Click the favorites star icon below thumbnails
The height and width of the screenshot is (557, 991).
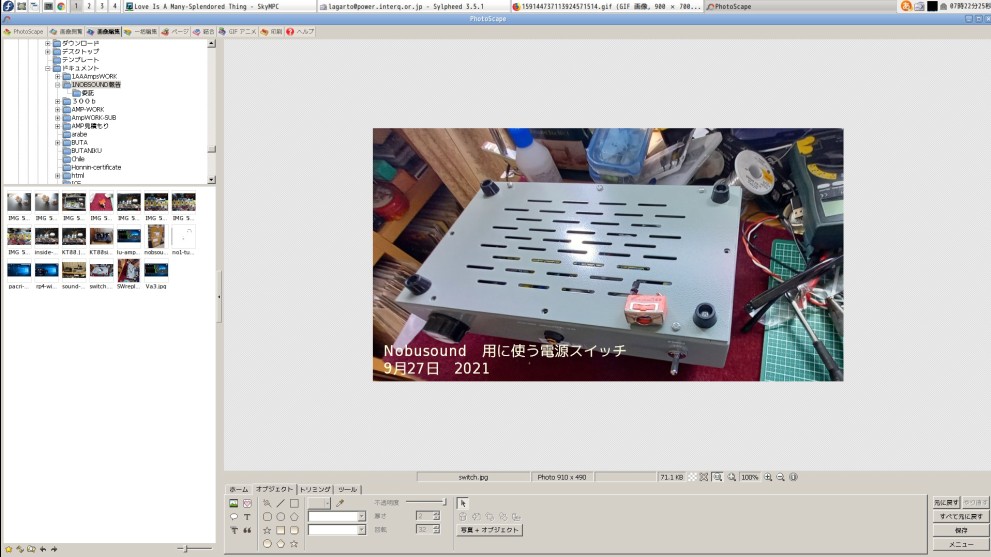coord(9,549)
